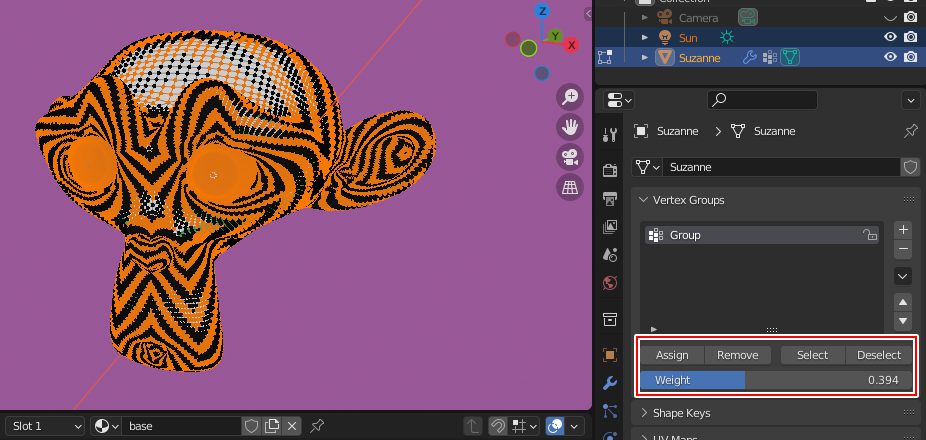Click the pan hand viewport gizmo
Screen dimensions: 926x440
(x=570, y=127)
